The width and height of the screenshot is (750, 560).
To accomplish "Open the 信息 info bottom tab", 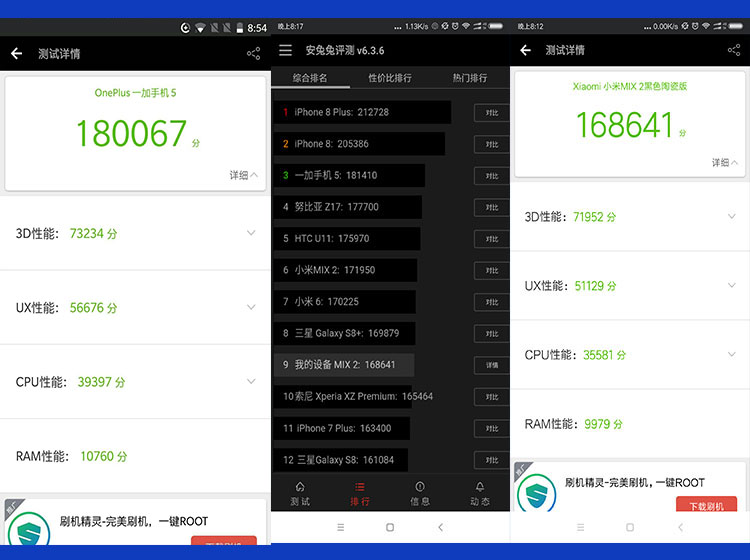I will [x=419, y=494].
